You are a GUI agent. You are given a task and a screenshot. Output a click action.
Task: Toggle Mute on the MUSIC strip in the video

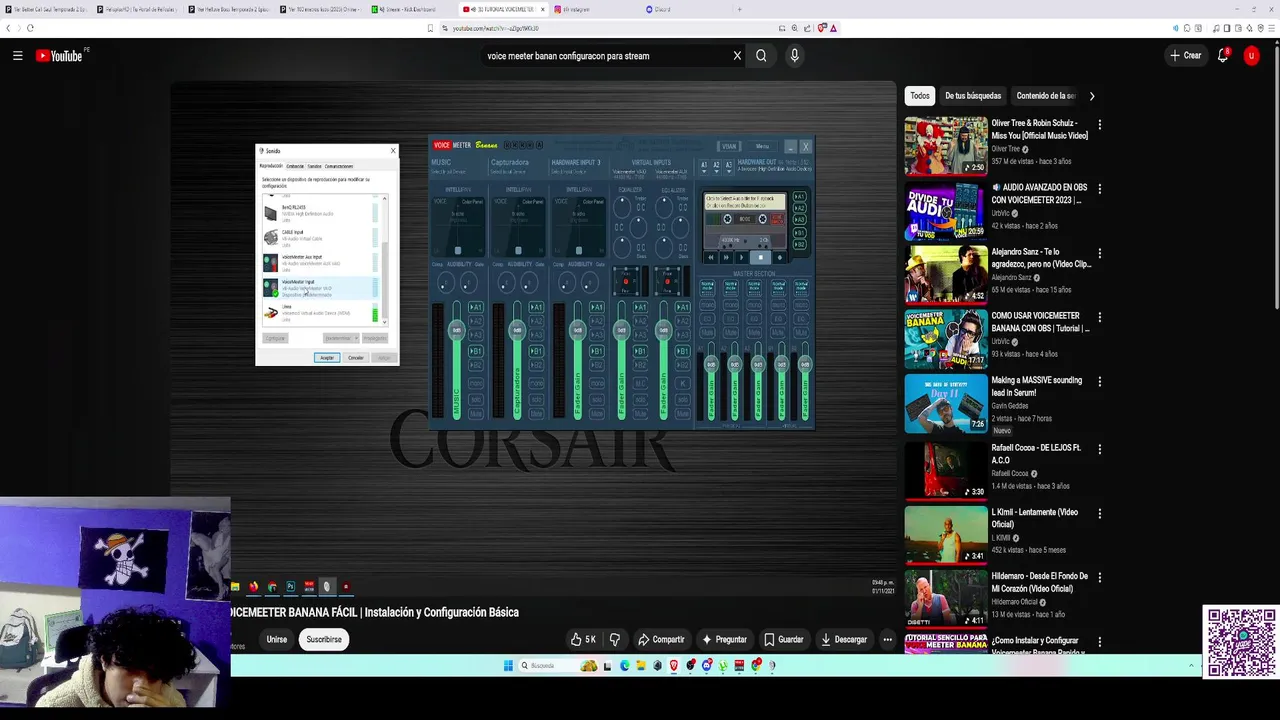click(476, 412)
